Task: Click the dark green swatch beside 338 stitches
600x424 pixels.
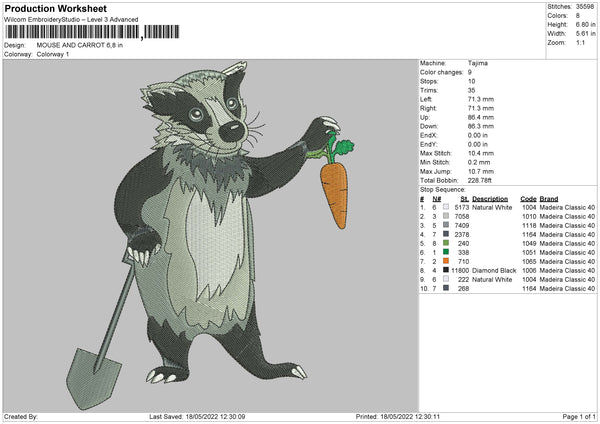Action: point(446,252)
